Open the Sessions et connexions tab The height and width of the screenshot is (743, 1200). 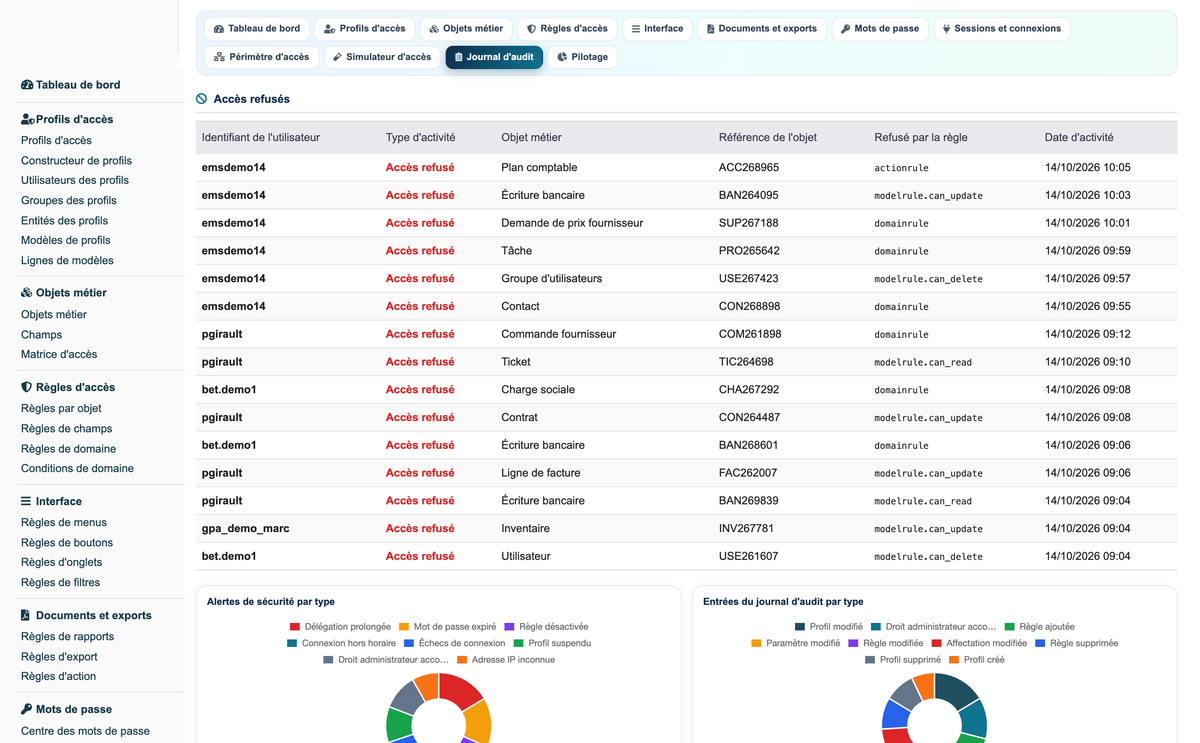coord(1002,29)
